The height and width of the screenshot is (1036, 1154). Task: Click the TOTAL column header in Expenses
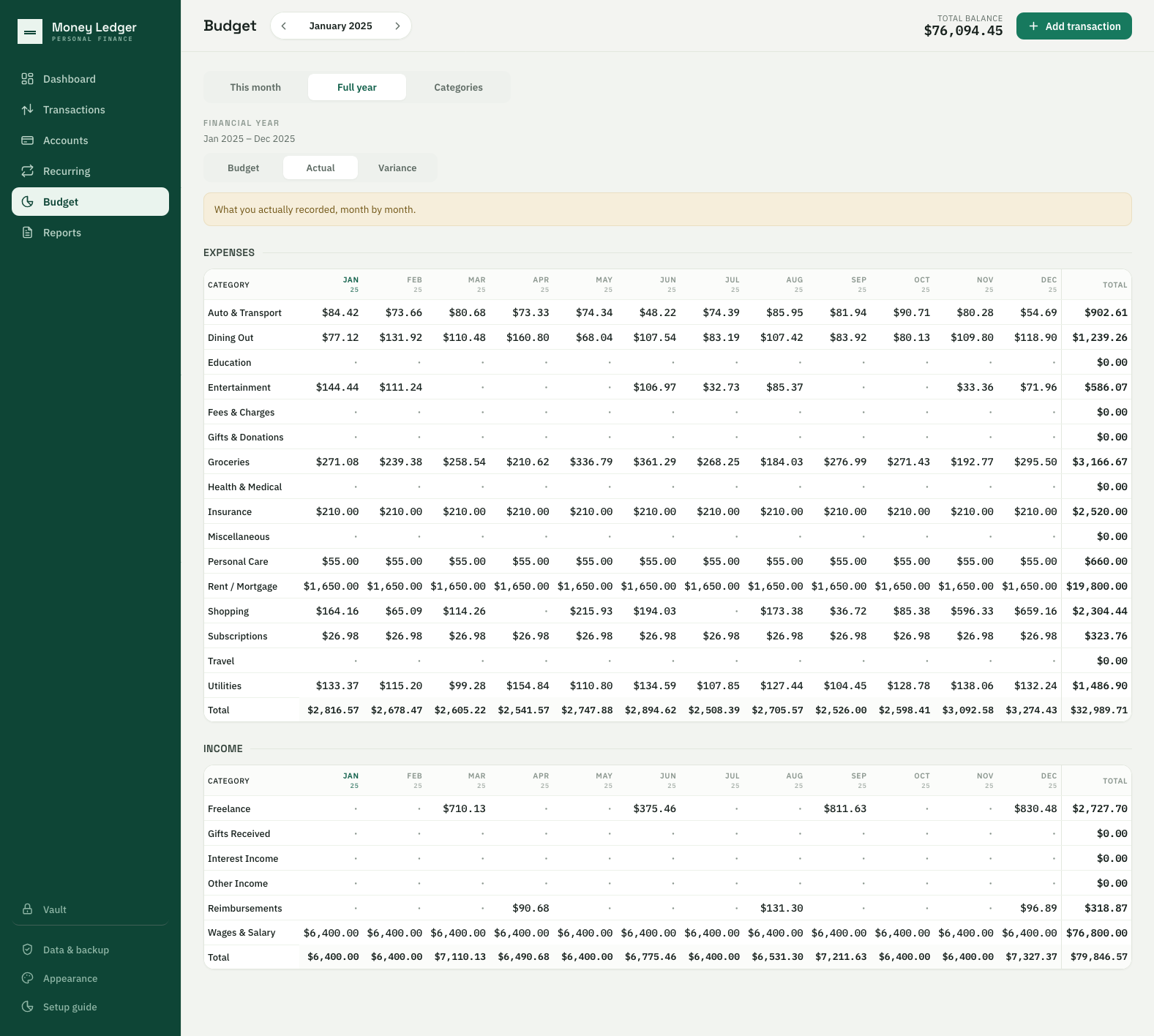click(1114, 285)
